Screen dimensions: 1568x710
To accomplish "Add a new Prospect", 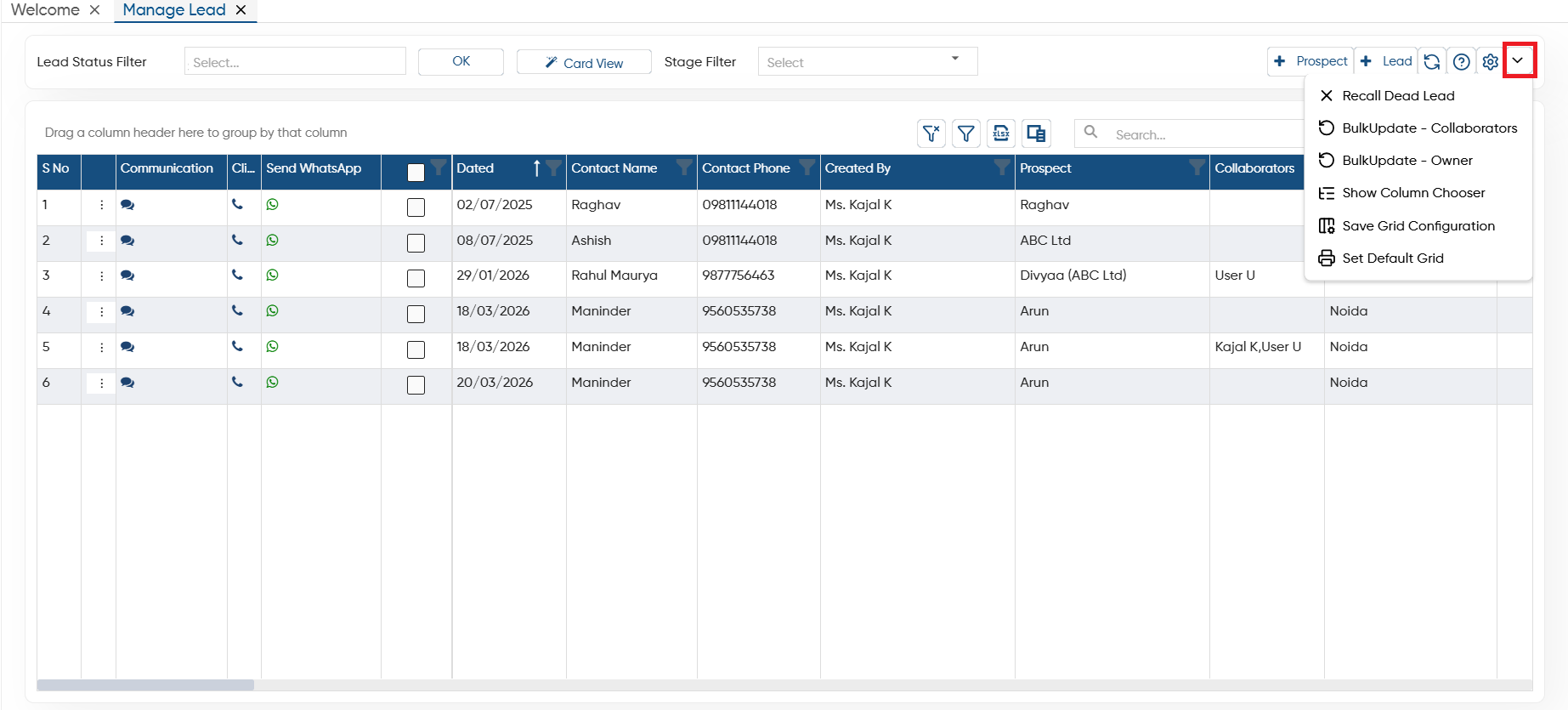I will point(1310,61).
